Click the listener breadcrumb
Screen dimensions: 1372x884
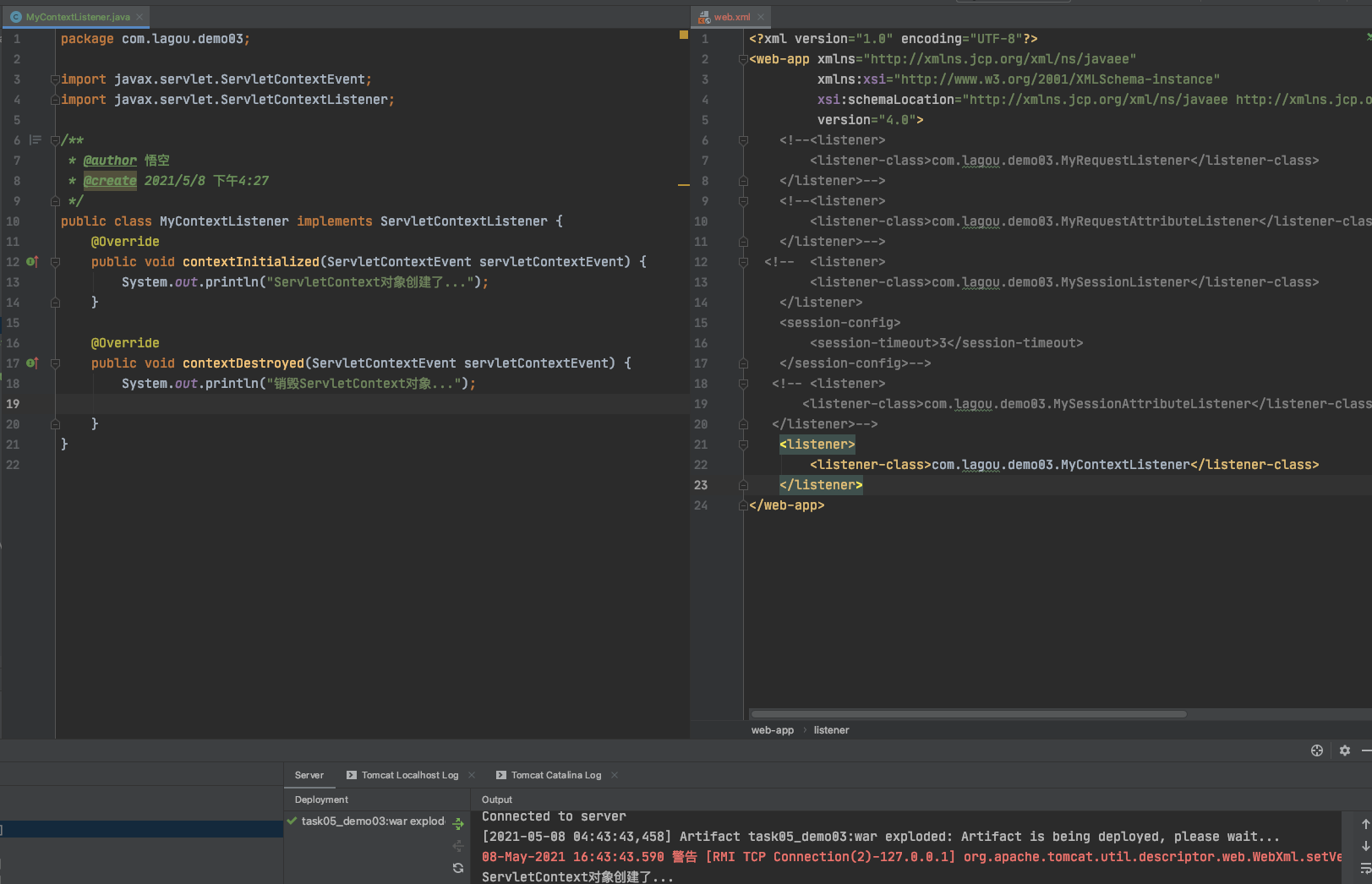(831, 730)
